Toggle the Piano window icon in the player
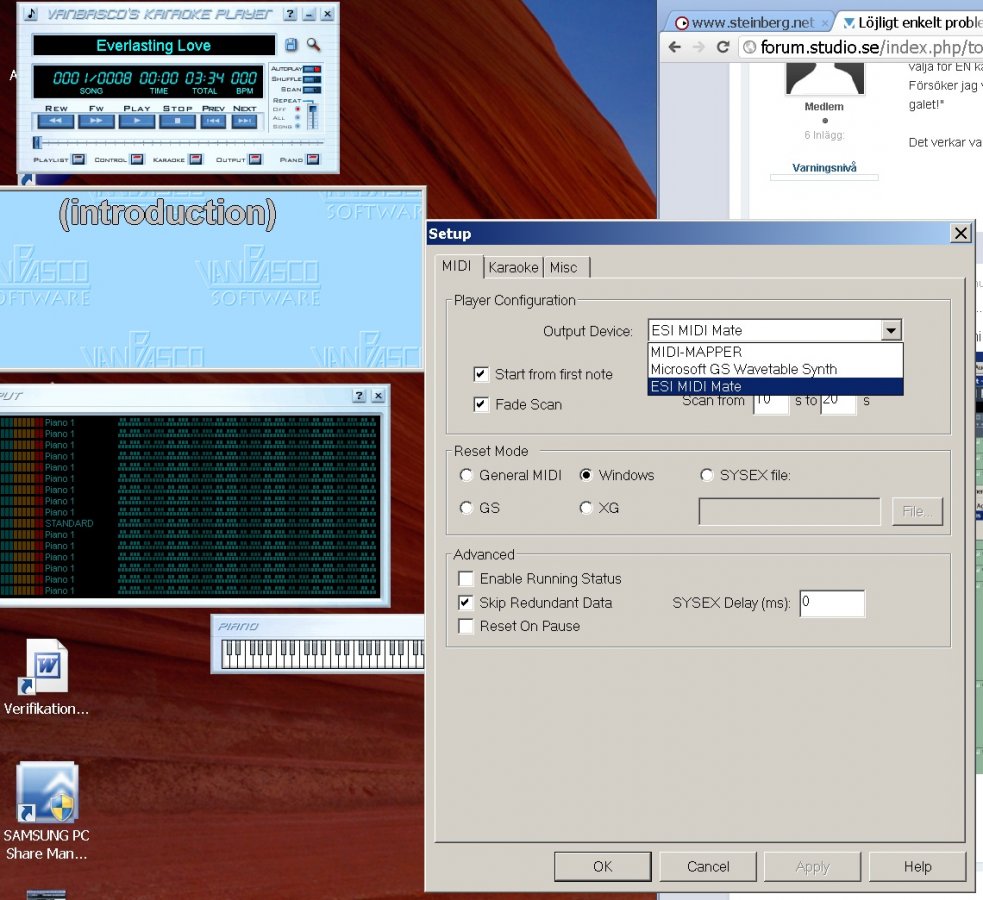983x900 pixels. click(313, 159)
